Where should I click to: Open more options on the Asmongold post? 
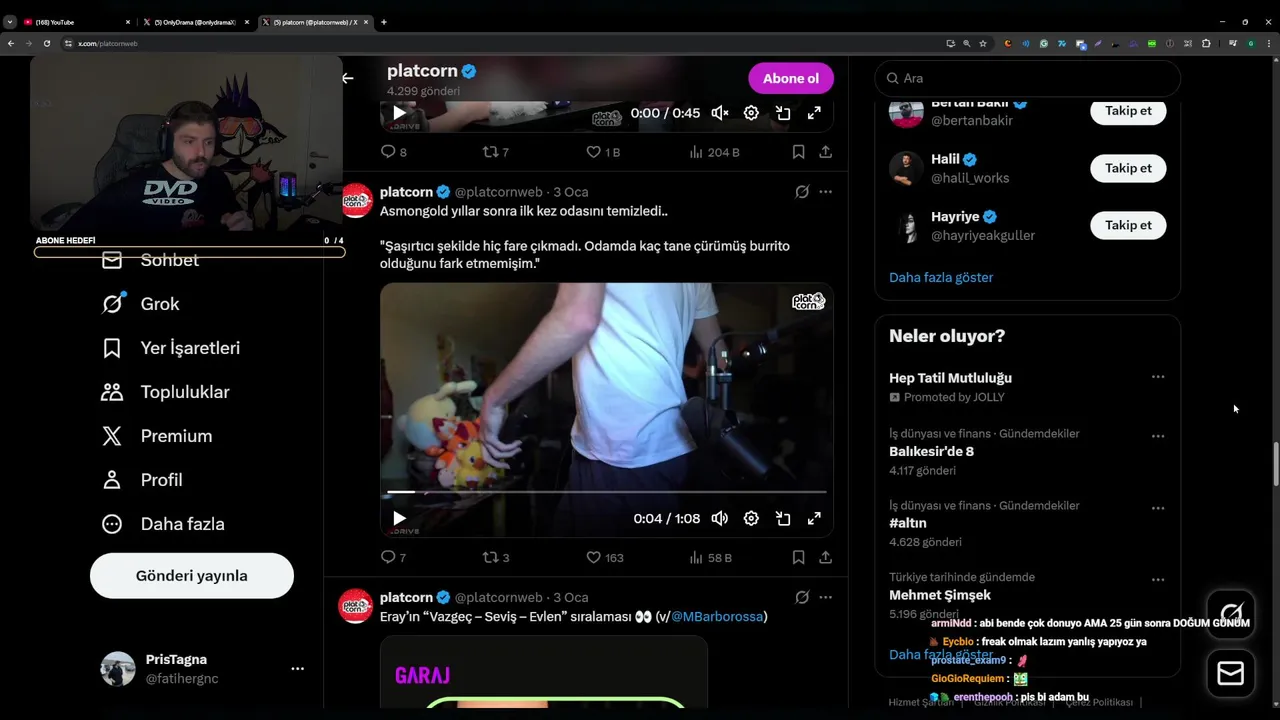click(825, 192)
